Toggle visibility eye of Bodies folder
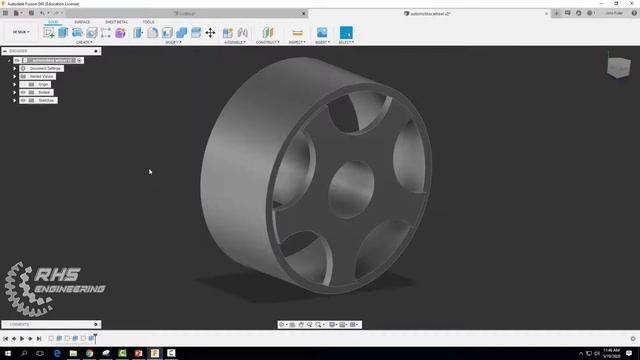Viewport: 640px width, 360px height. point(23,92)
